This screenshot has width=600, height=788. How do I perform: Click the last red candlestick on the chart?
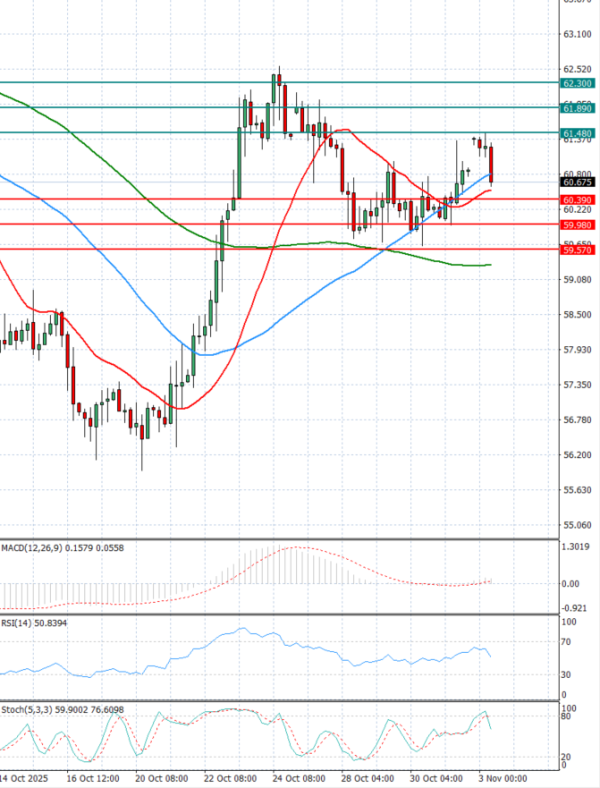pyautogui.click(x=491, y=165)
